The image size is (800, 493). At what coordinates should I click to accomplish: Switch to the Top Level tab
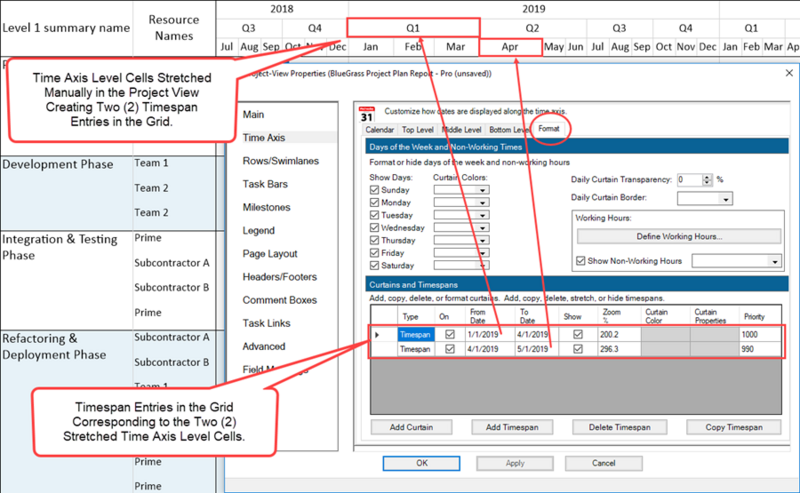(x=417, y=130)
